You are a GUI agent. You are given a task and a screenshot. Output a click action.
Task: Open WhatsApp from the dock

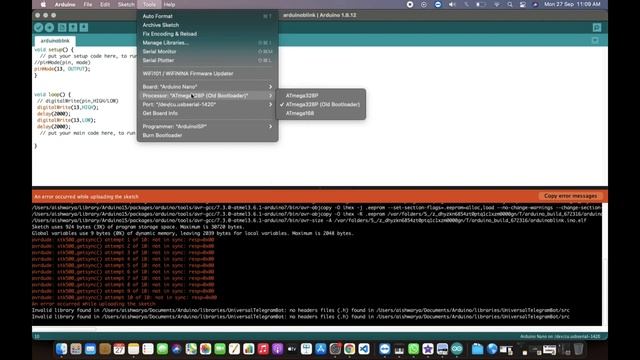pyautogui.click(x=413, y=349)
